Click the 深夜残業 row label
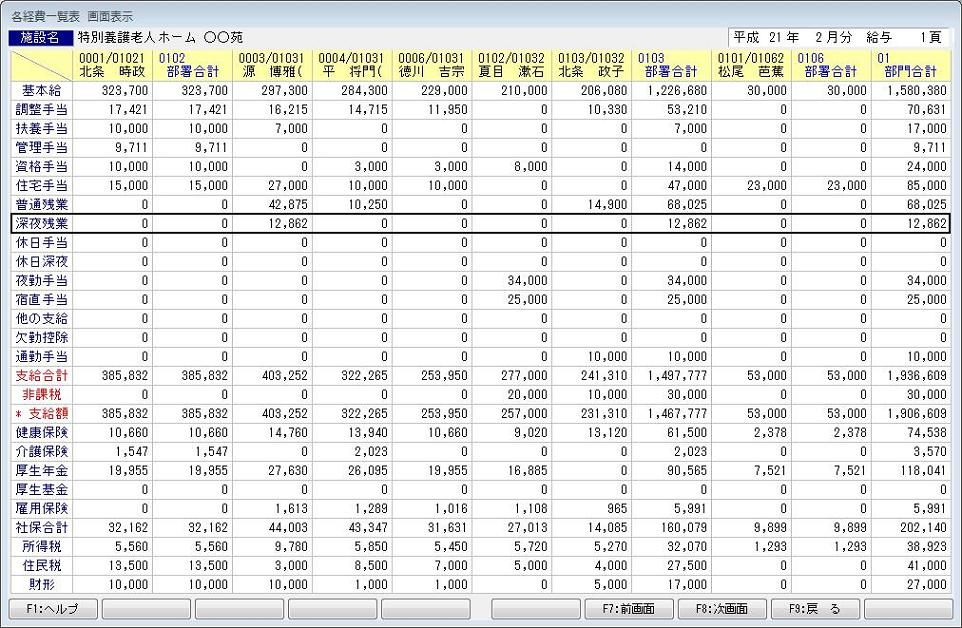 coord(43,224)
